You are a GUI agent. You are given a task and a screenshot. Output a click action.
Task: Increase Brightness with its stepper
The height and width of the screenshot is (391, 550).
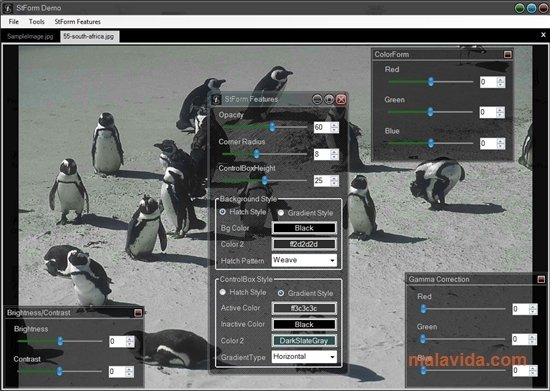(130, 339)
